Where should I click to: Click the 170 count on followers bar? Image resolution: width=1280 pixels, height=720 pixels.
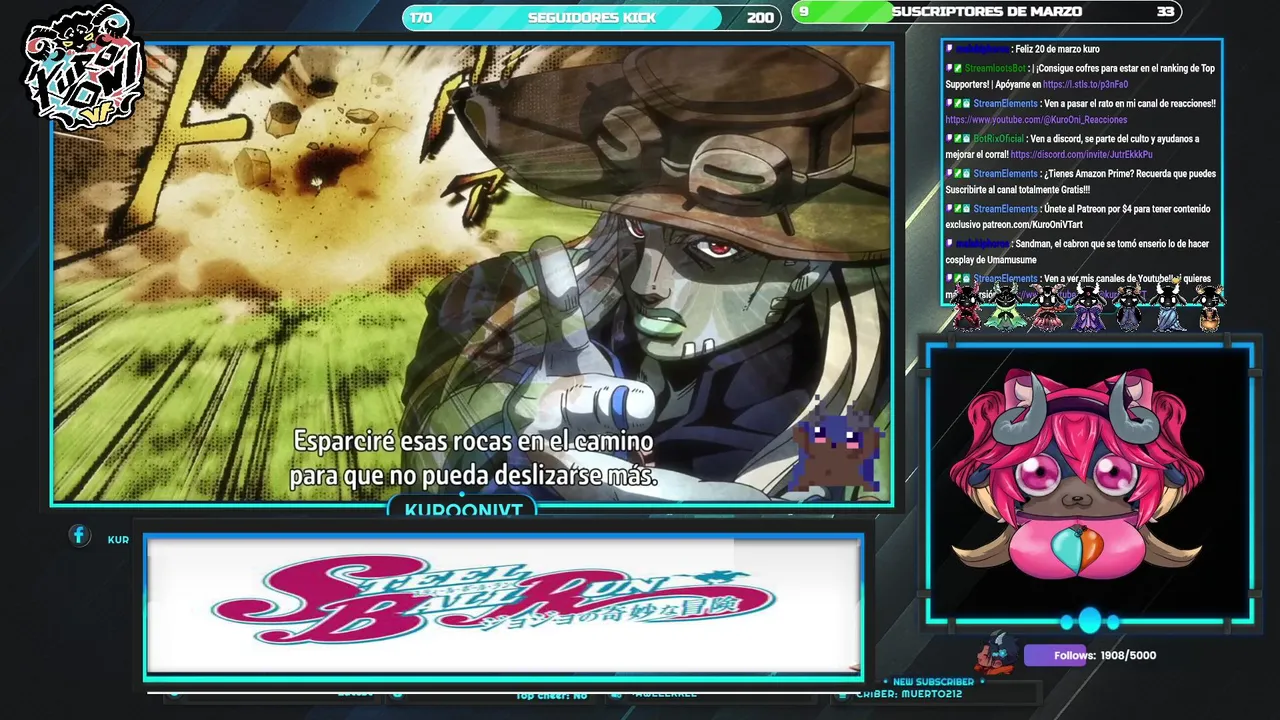(421, 17)
